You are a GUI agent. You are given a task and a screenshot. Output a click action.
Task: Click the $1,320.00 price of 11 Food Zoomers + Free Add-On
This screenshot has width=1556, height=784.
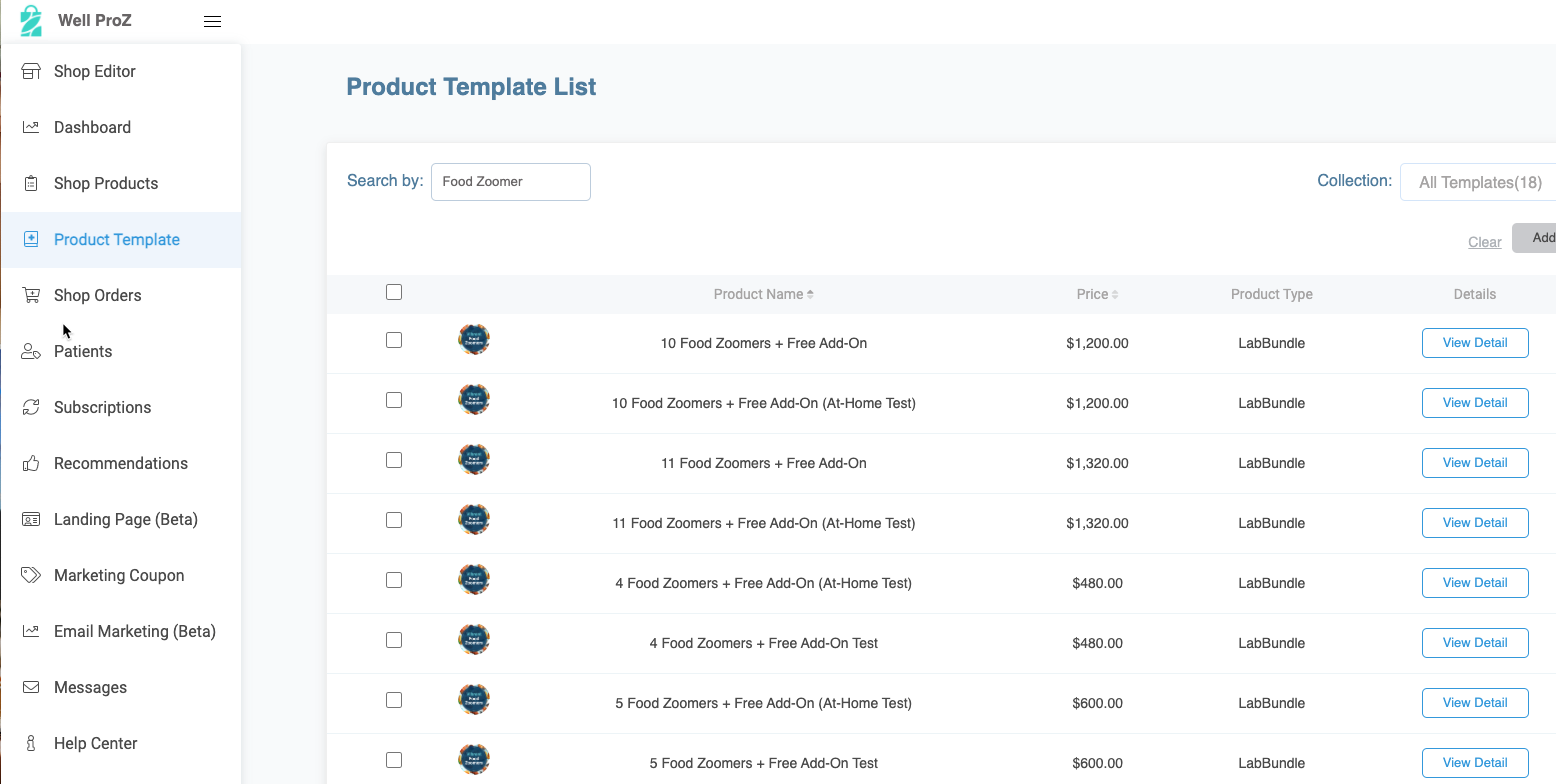1097,463
